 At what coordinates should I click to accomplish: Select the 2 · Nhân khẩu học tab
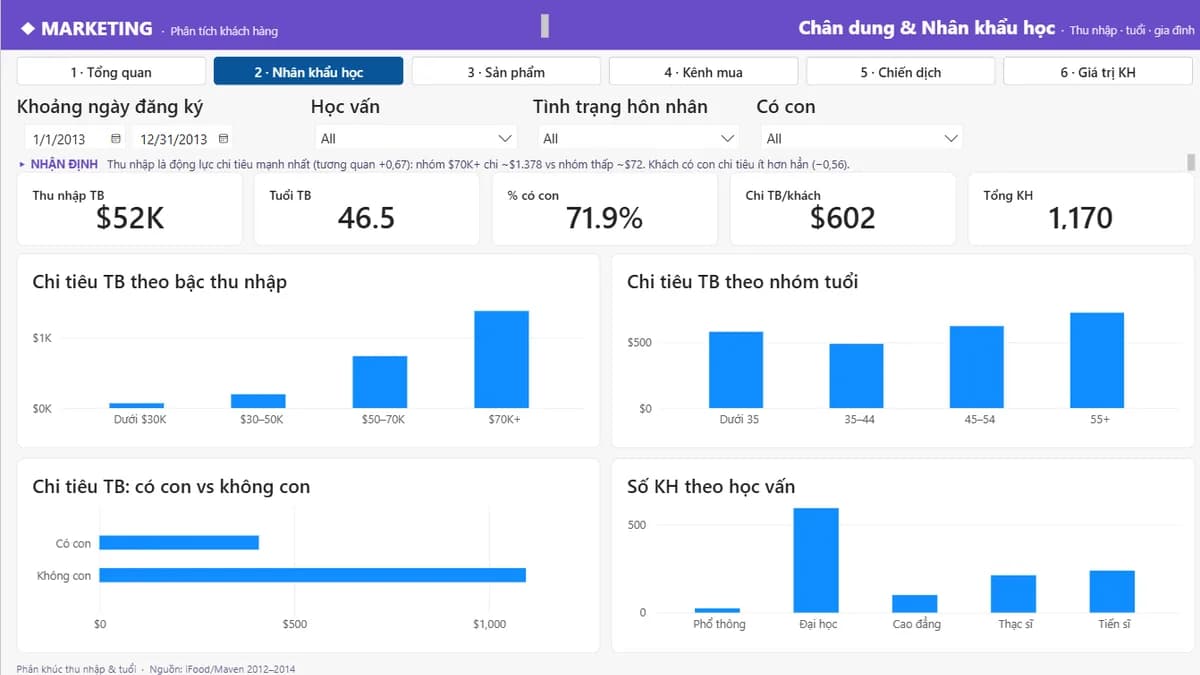(308, 72)
